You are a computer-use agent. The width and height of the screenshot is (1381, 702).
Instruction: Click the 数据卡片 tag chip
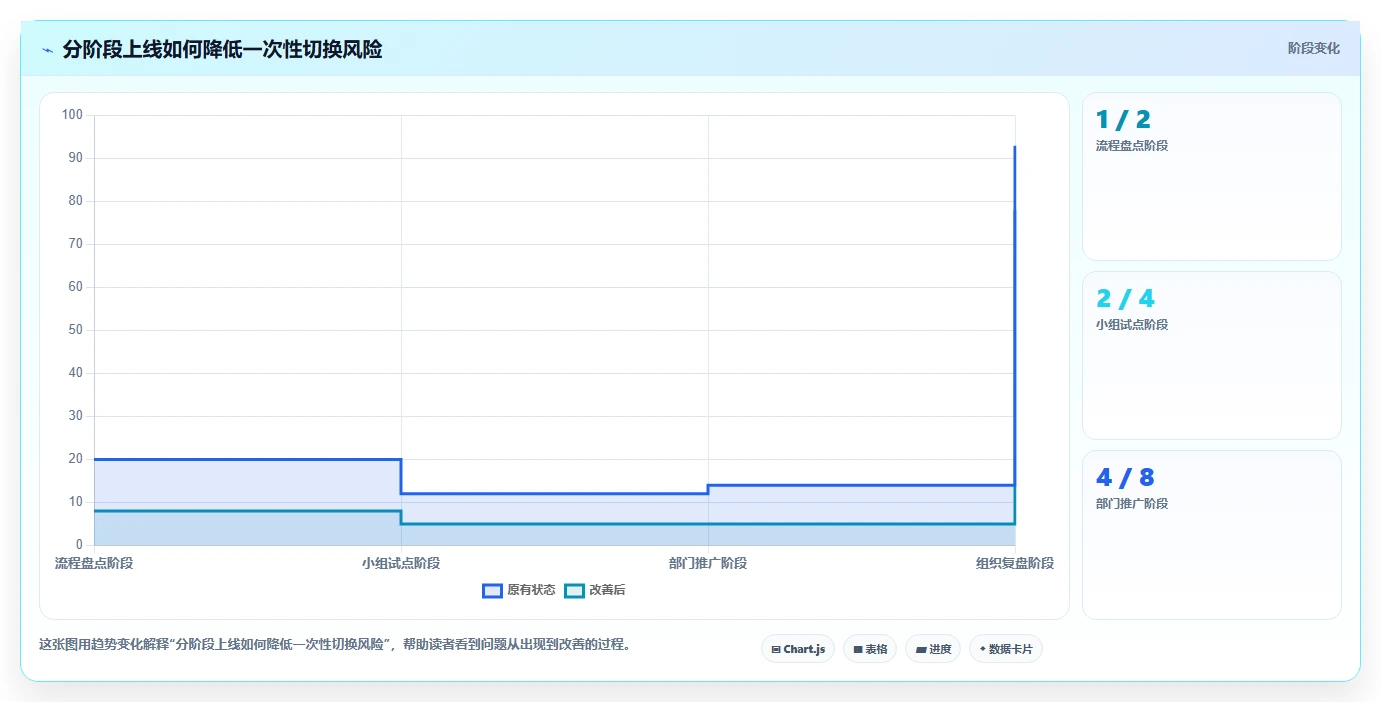1006,649
